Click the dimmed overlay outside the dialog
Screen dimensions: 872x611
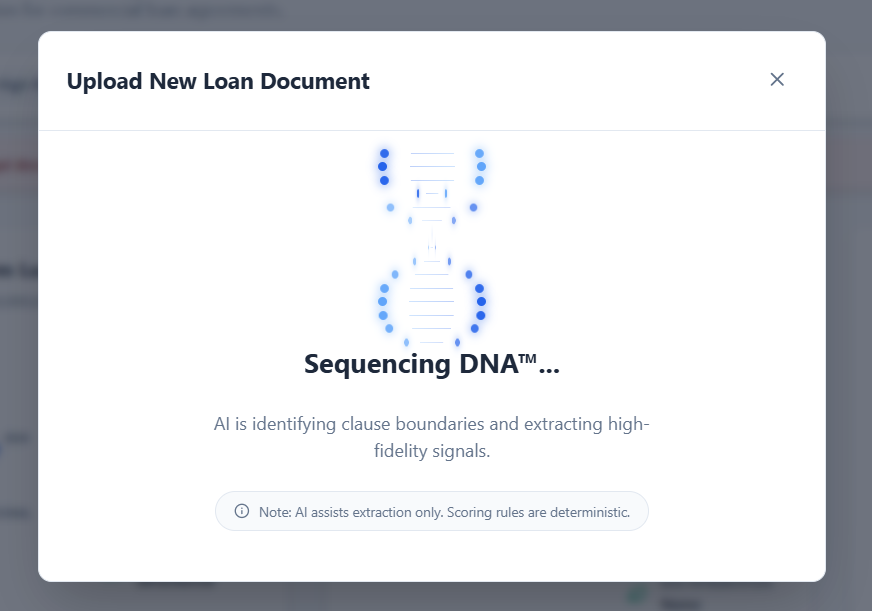18,400
